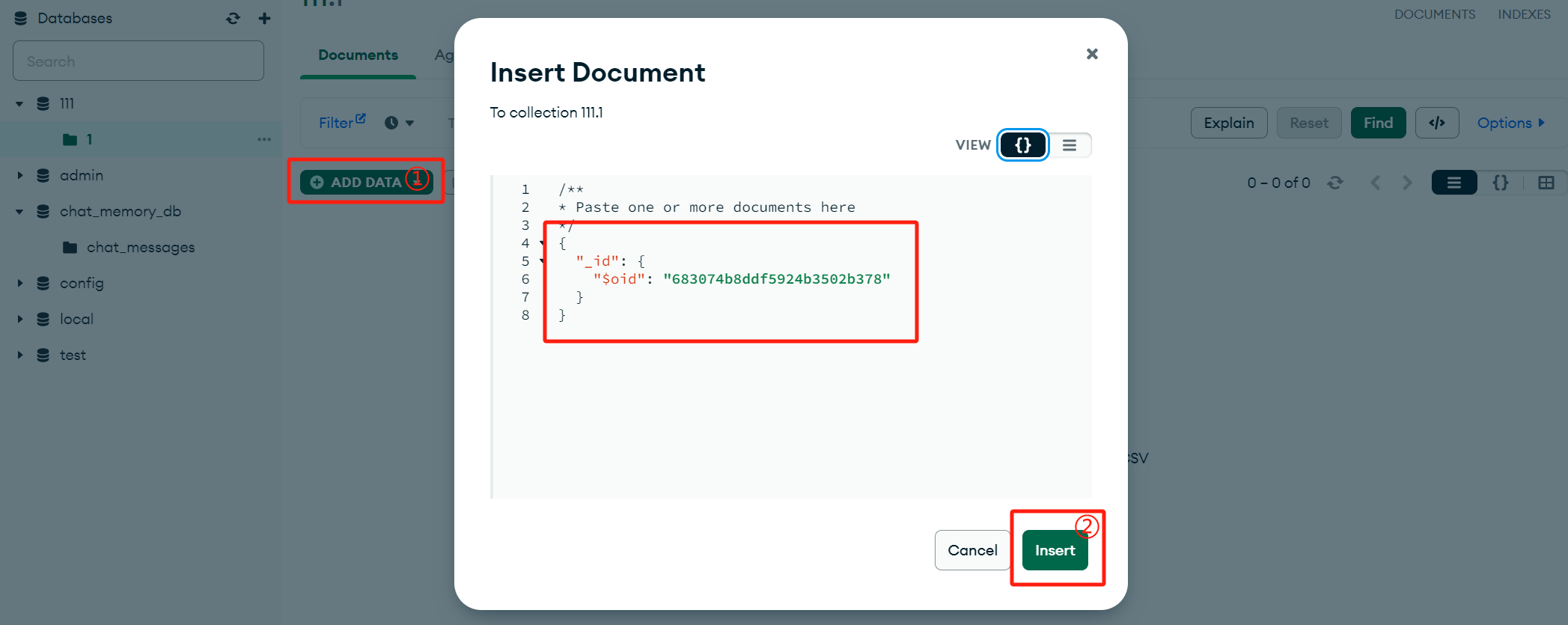Image resolution: width=1568 pixels, height=625 pixels.
Task: Expand the test database
Action: point(19,355)
